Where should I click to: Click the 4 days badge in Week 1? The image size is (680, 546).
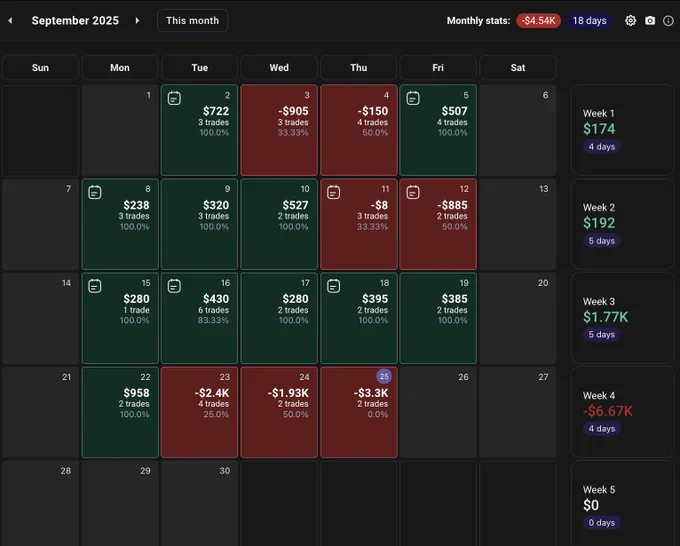pos(602,147)
